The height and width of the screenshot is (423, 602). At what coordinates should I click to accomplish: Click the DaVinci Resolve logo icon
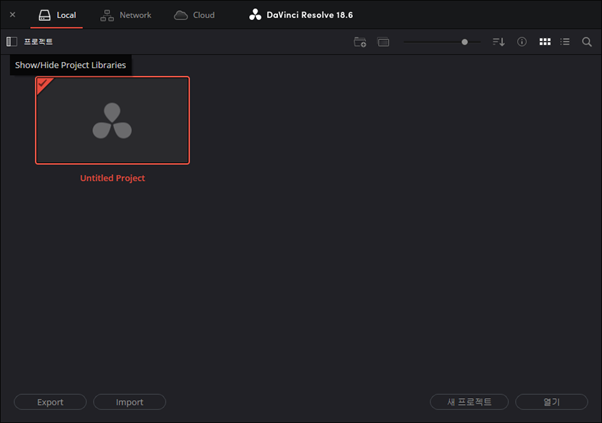255,15
